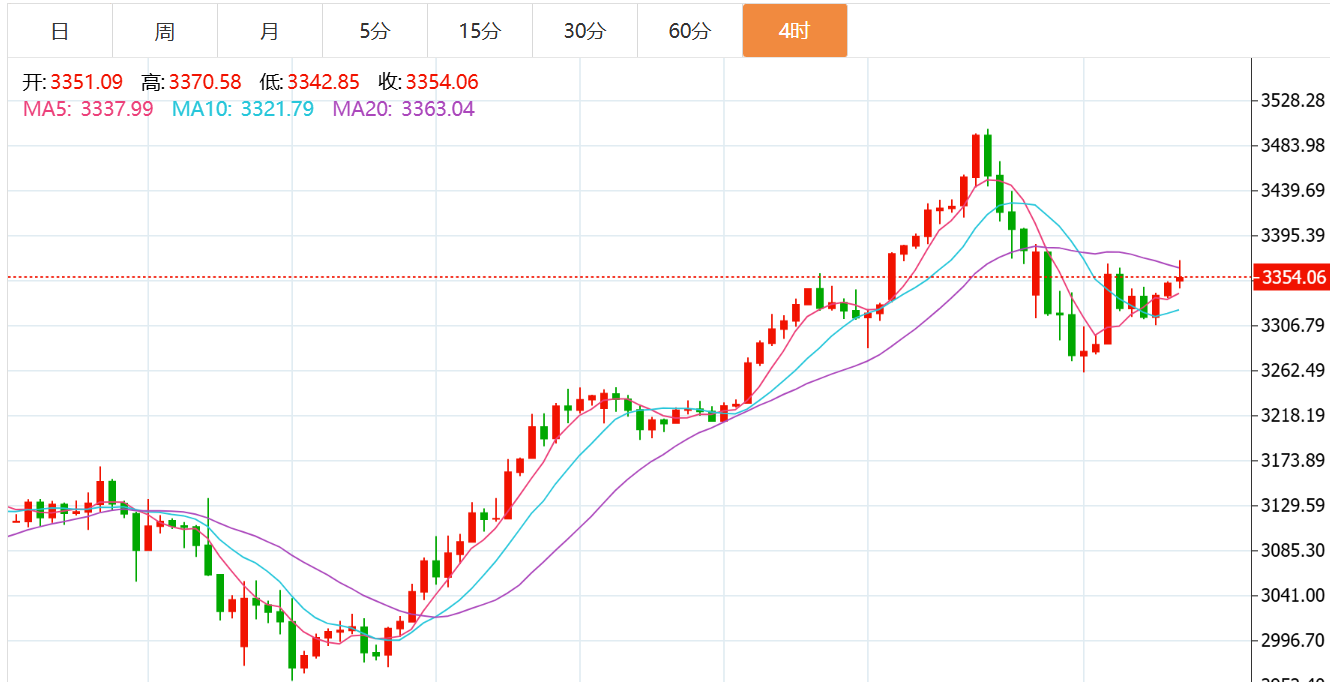Click the red current price tag on axis
This screenshot has height=682, width=1330.
pyautogui.click(x=1291, y=277)
